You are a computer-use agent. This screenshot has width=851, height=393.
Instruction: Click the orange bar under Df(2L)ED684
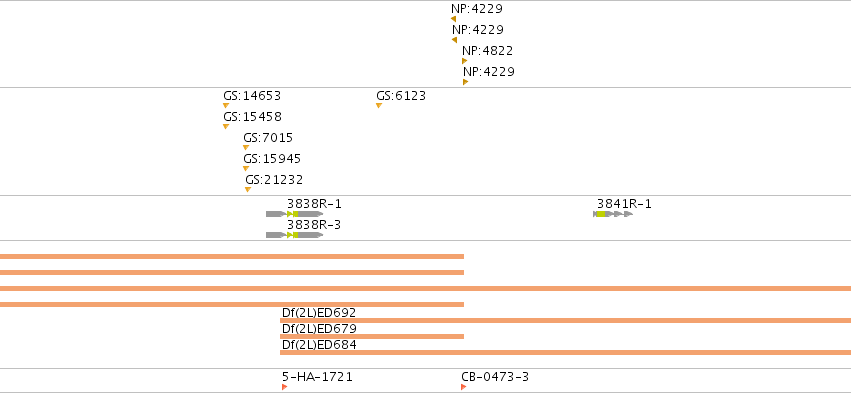[566, 353]
